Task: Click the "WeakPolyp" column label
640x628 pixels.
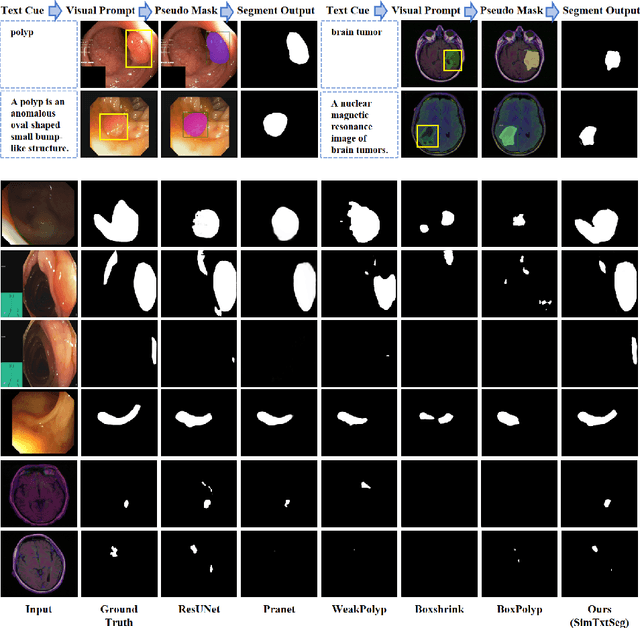Action: (358, 607)
